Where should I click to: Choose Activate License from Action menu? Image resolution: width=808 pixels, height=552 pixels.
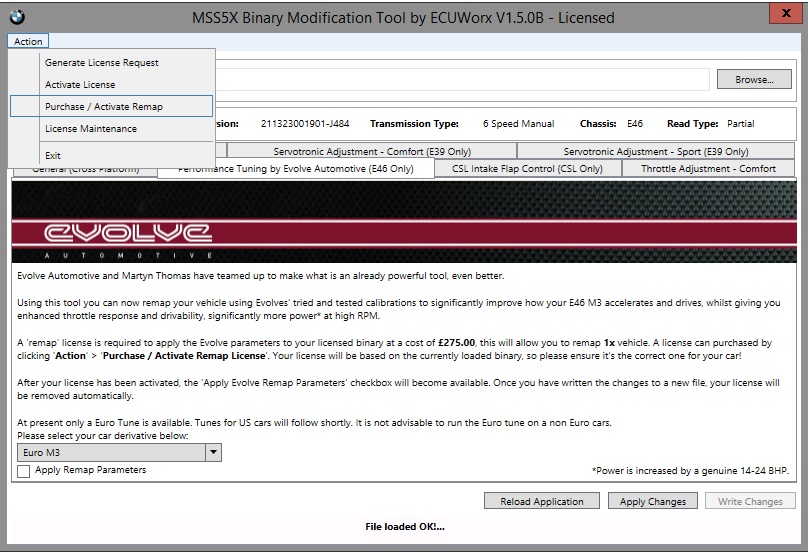click(x=111, y=85)
